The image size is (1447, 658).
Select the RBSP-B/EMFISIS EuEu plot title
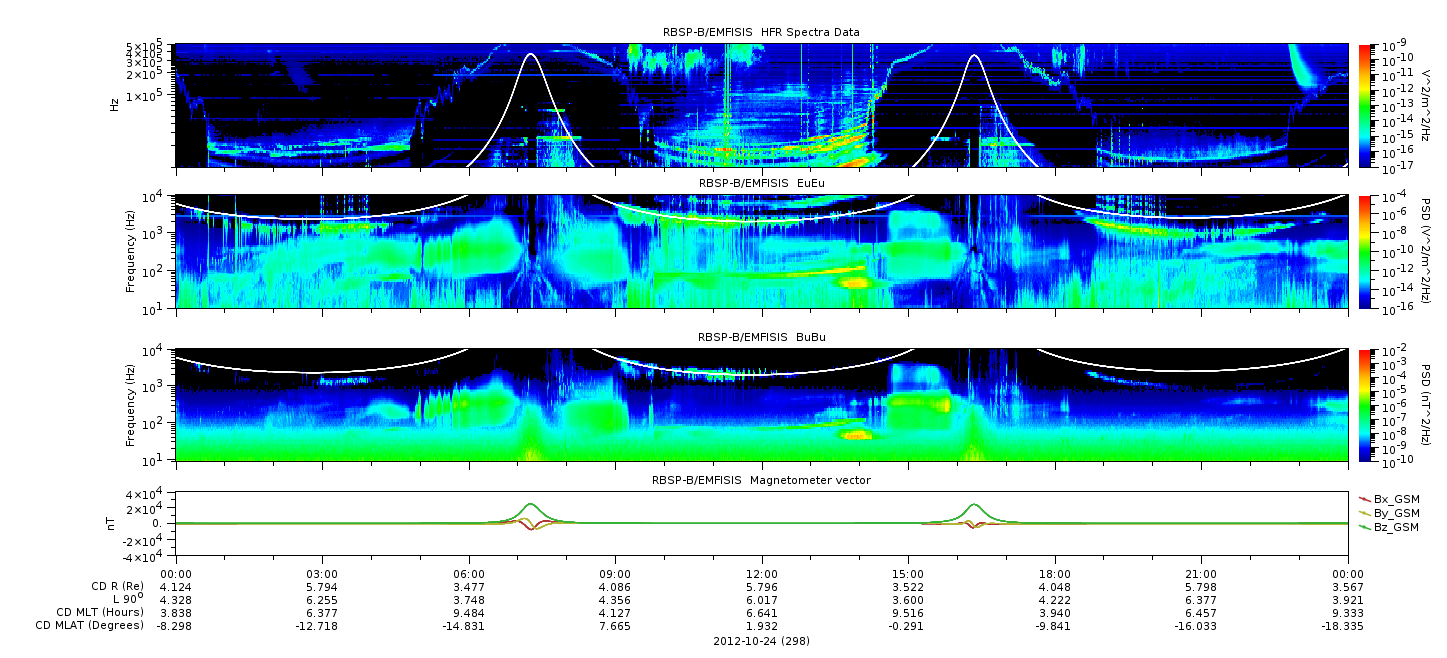[x=761, y=184]
